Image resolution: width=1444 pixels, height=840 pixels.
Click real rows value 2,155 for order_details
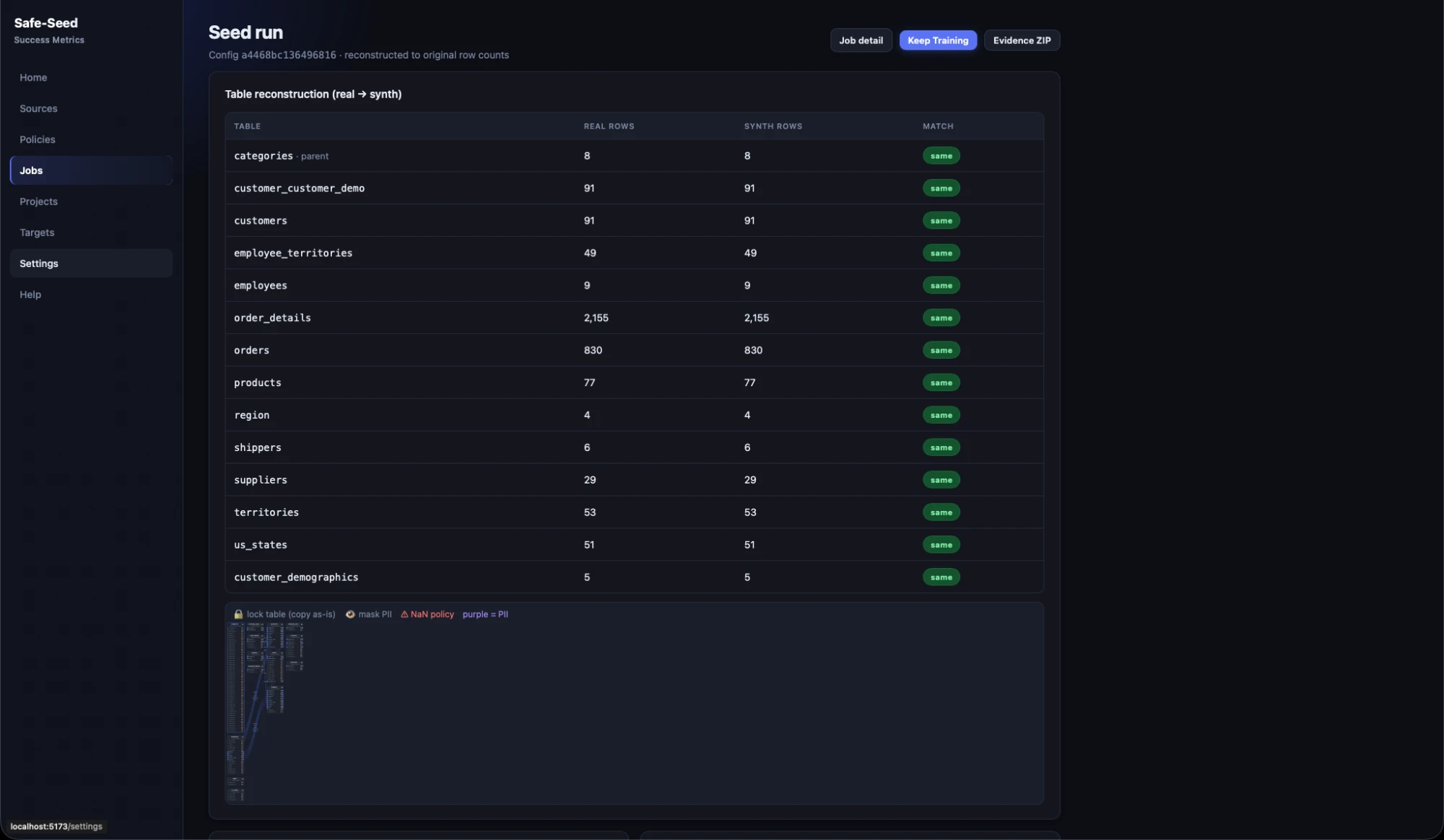(x=596, y=318)
